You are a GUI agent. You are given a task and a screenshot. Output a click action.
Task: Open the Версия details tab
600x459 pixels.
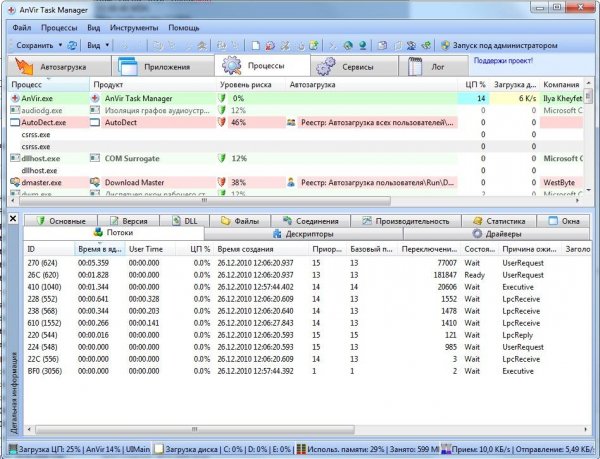point(128,221)
